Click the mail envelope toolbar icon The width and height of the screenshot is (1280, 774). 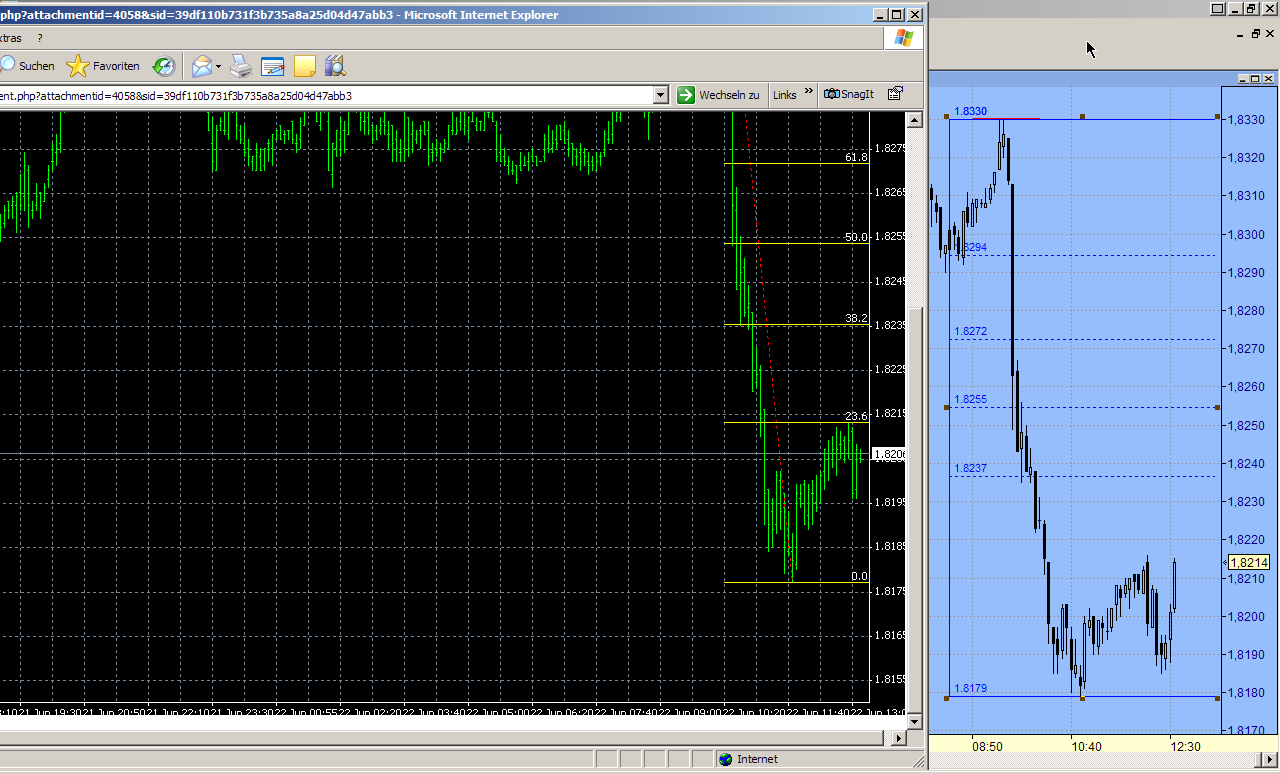(202, 66)
